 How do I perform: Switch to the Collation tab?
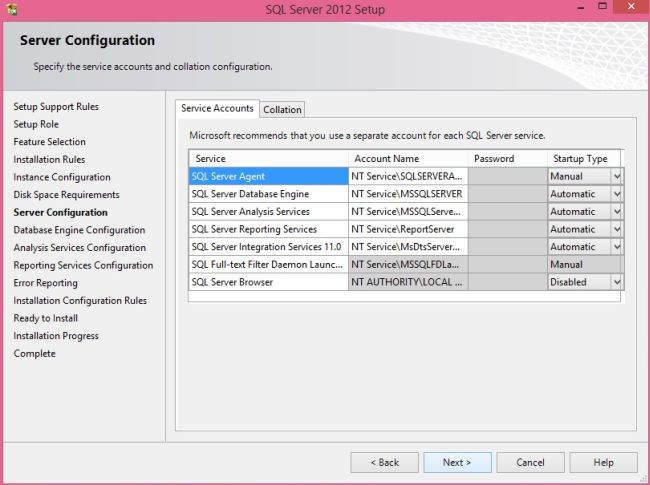pos(282,109)
